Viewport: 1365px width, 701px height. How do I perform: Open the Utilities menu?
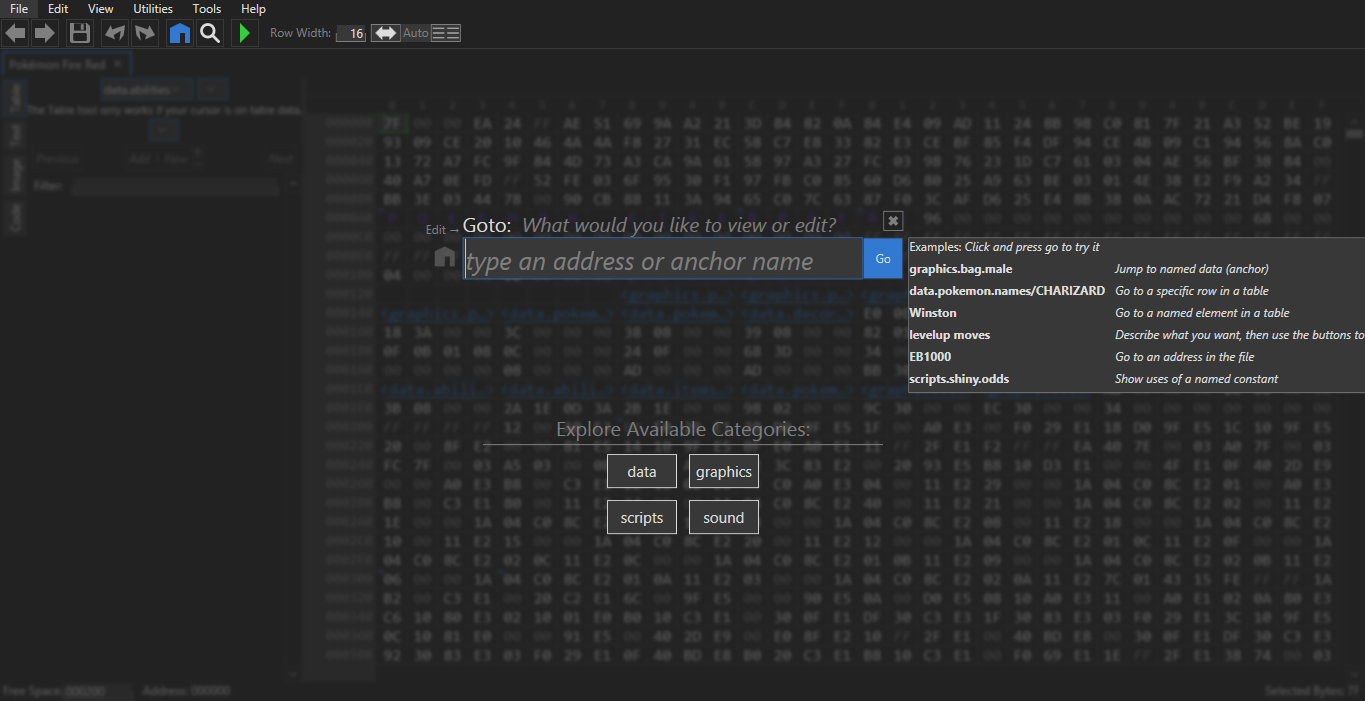point(152,8)
